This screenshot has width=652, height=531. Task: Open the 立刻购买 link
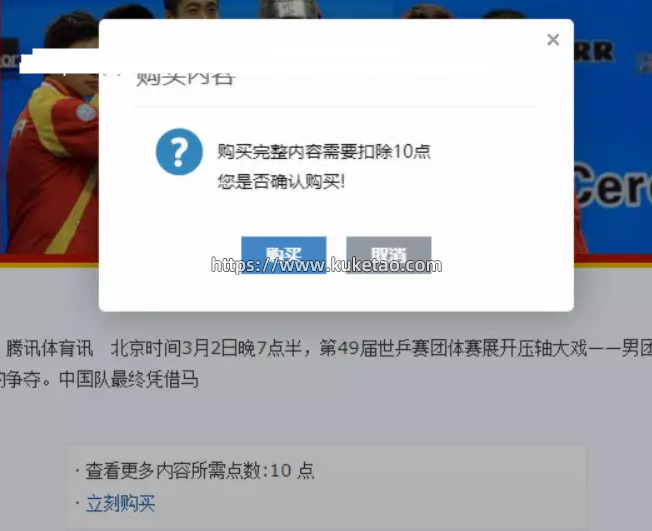click(x=121, y=504)
